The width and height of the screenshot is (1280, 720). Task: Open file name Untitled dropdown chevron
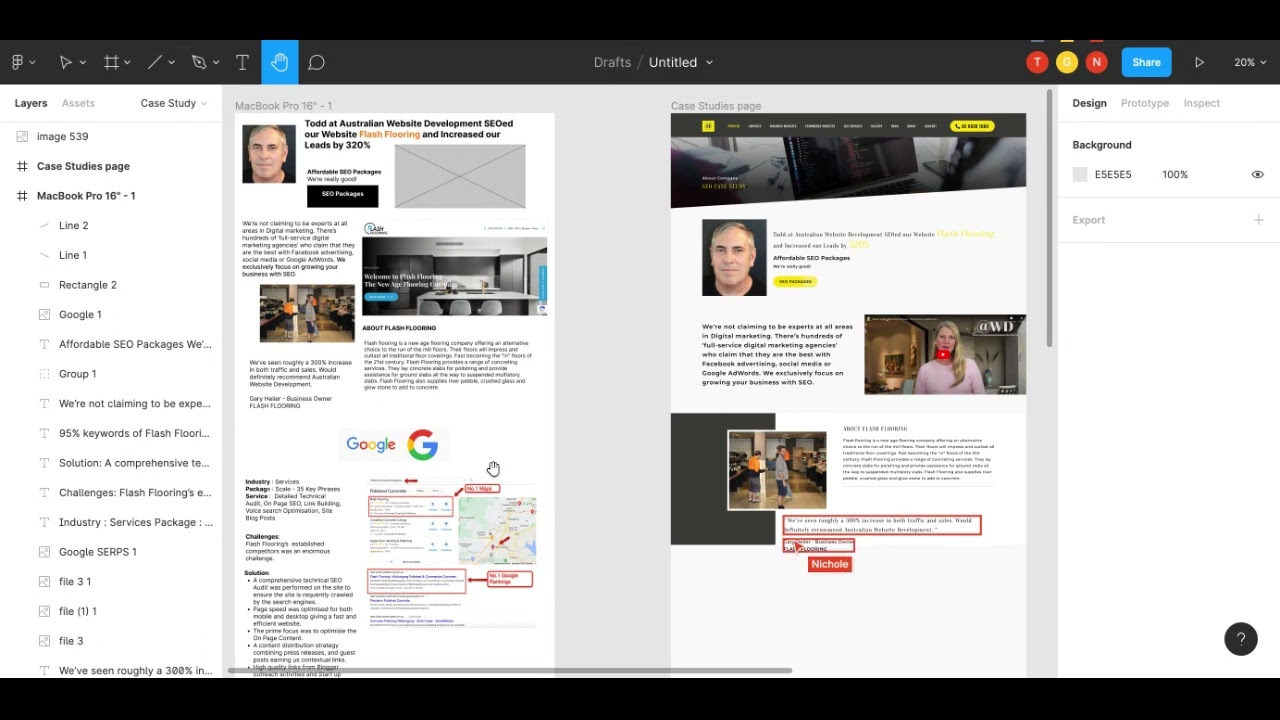pyautogui.click(x=710, y=62)
